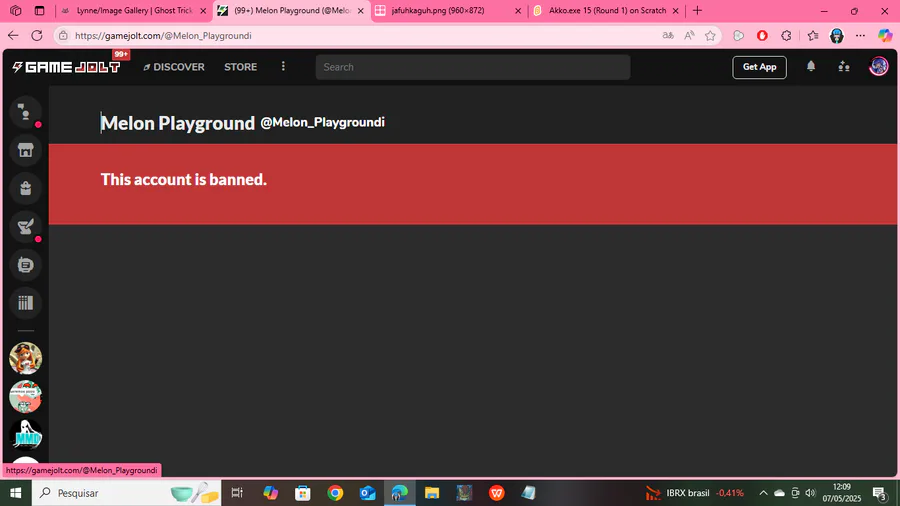Open the Discover page
Screen dimensions: 900x506
(174, 67)
